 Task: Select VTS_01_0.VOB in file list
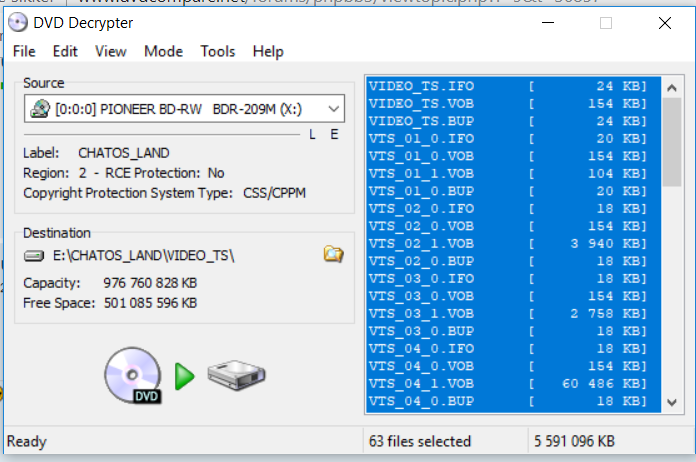(x=514, y=156)
